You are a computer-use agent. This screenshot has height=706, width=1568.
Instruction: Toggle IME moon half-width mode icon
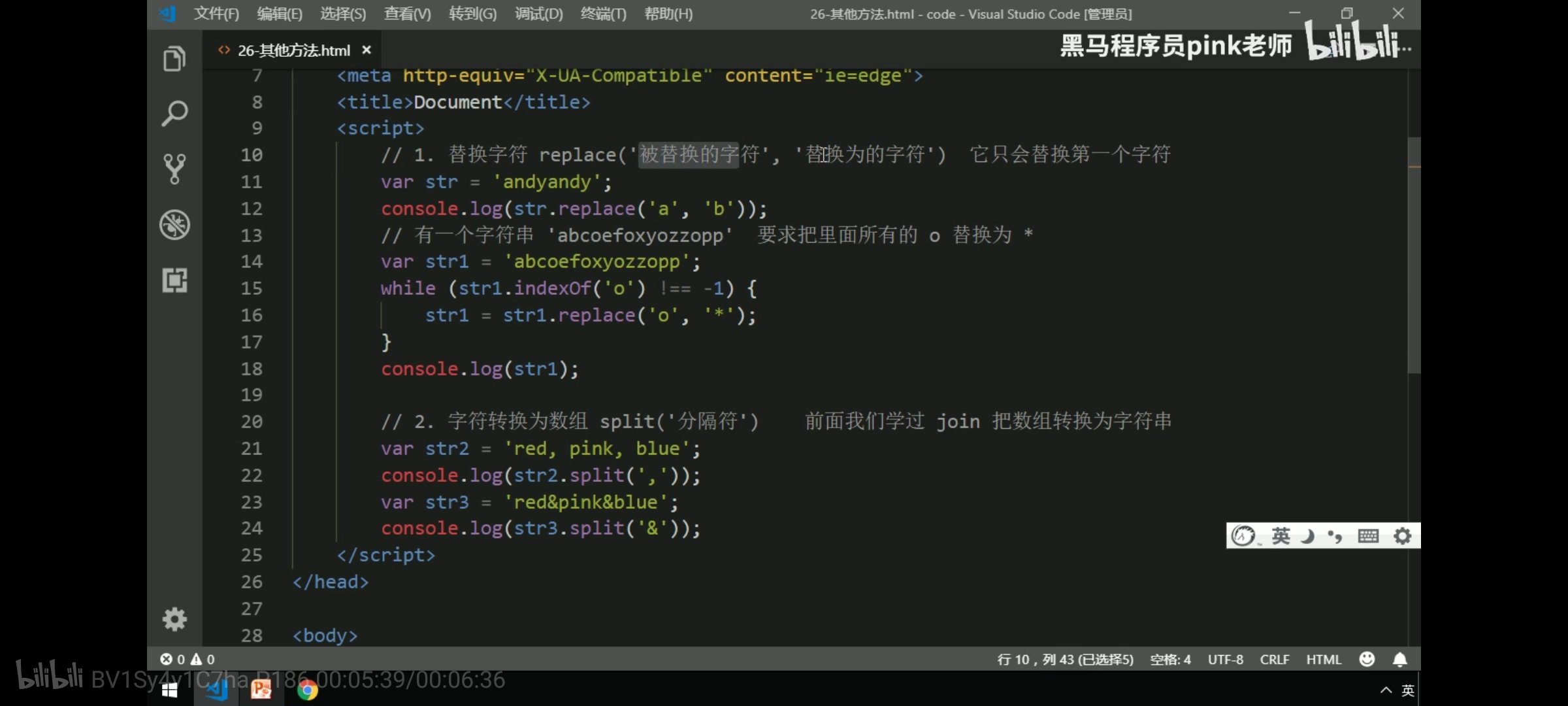(1308, 536)
